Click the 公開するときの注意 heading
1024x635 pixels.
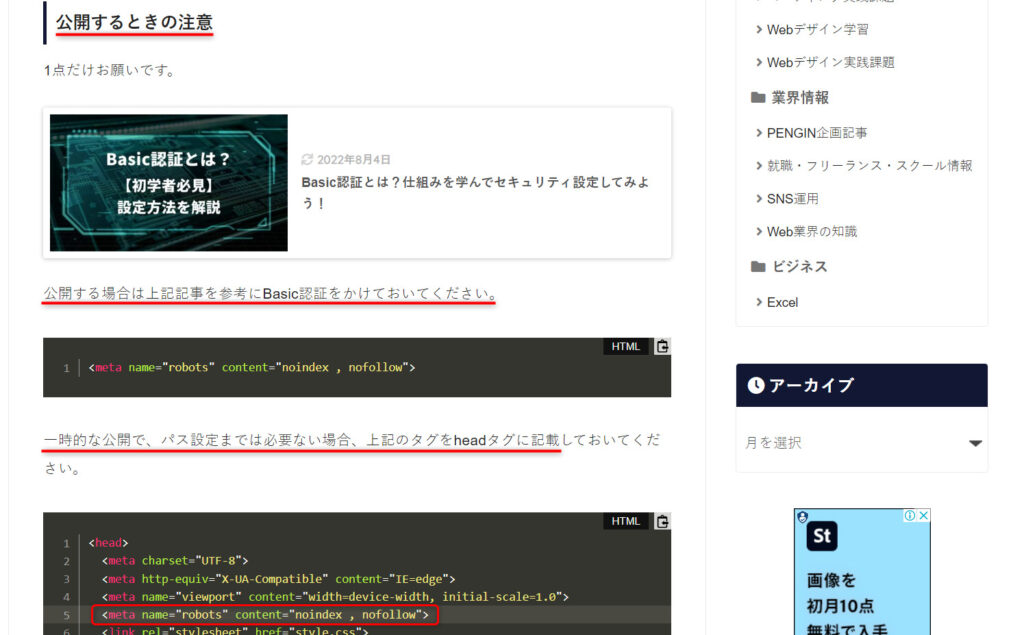(x=135, y=22)
